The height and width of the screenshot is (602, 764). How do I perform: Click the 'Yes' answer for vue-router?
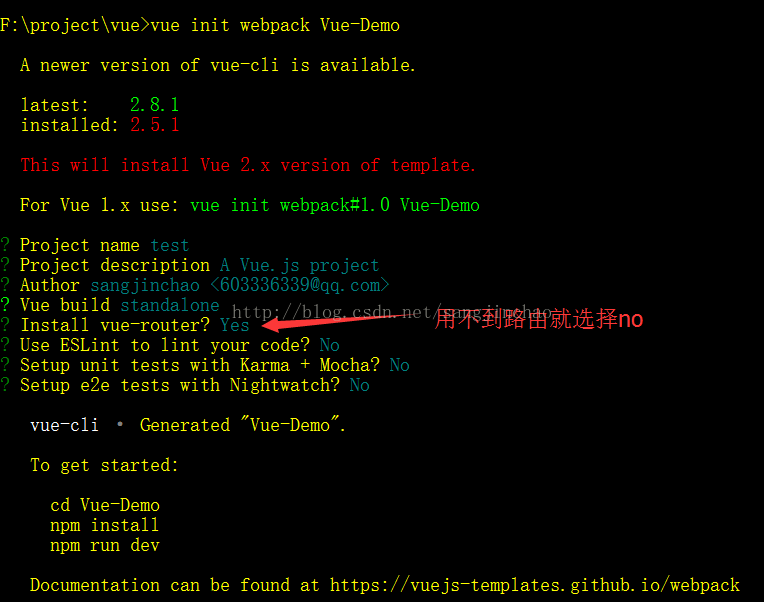click(x=234, y=325)
